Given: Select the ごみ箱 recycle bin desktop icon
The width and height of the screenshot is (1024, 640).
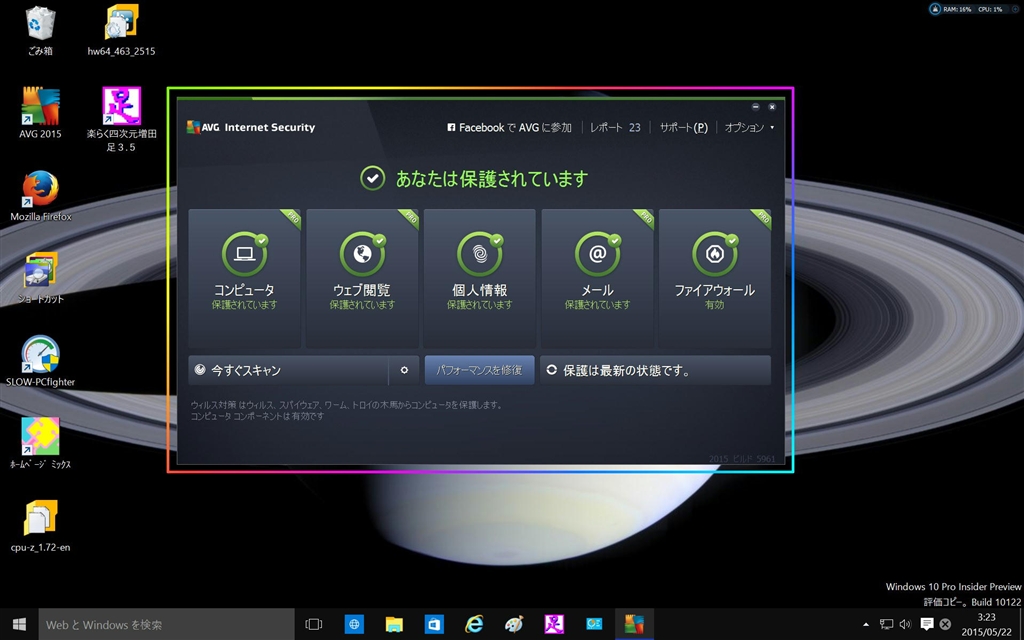Looking at the screenshot, I should 40,30.
